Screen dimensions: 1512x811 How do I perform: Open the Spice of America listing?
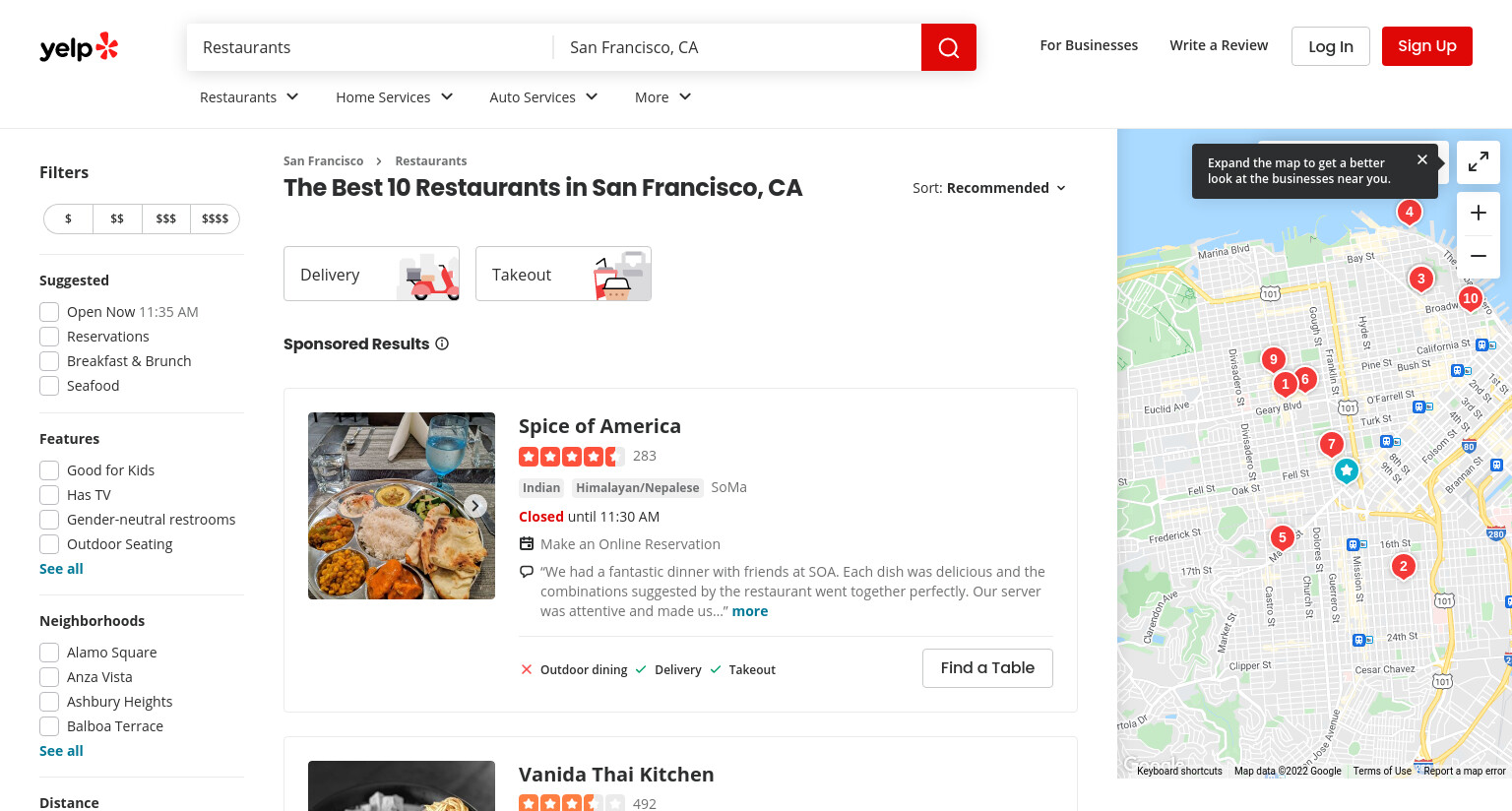(599, 426)
